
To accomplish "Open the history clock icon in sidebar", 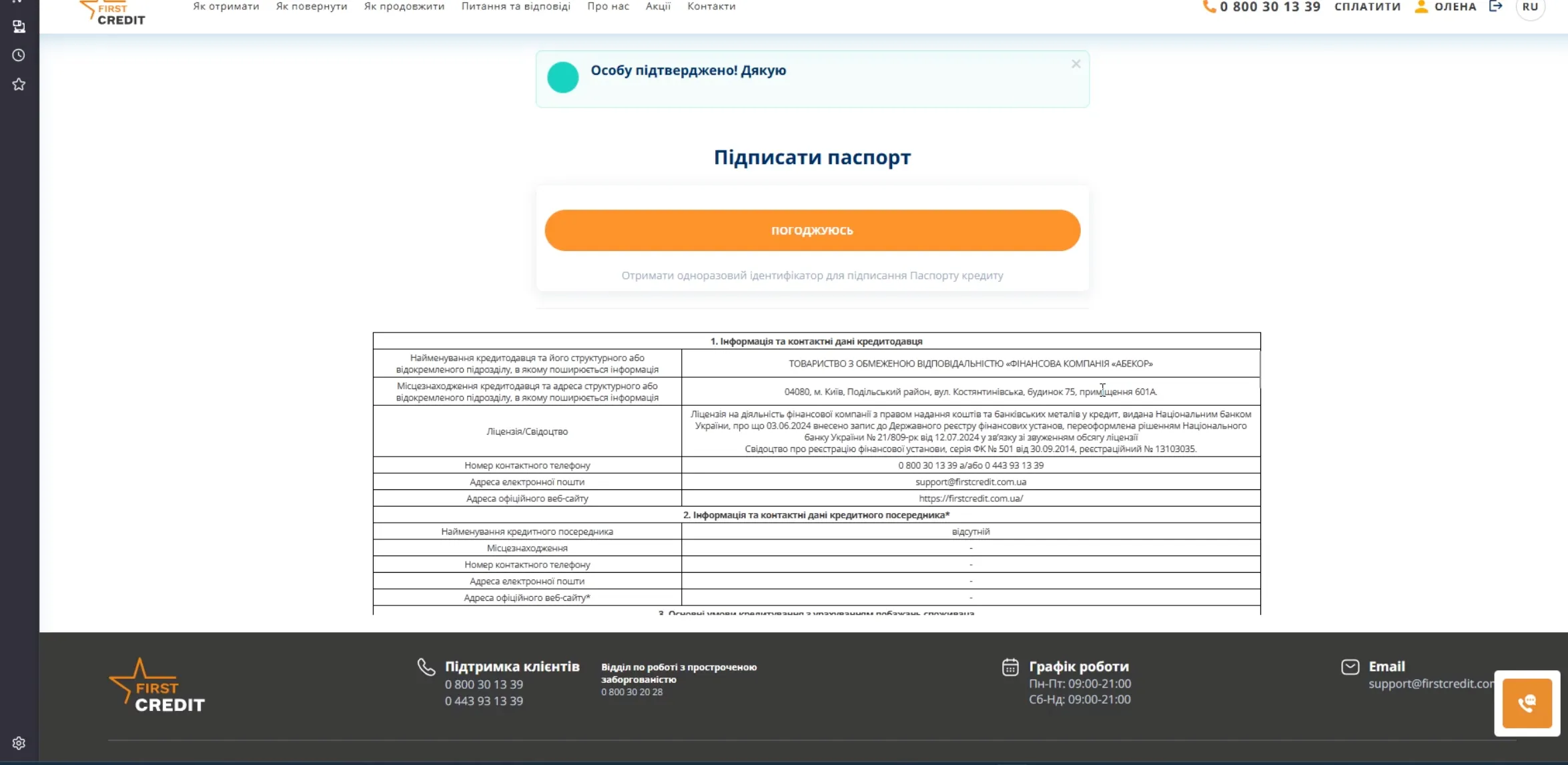I will (19, 55).
